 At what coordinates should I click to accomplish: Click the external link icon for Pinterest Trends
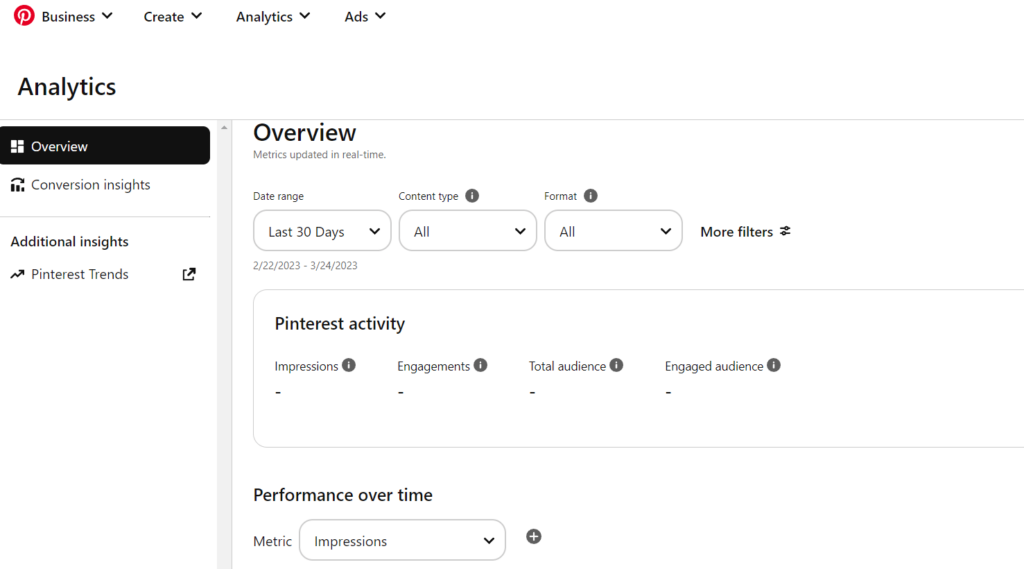pos(189,274)
